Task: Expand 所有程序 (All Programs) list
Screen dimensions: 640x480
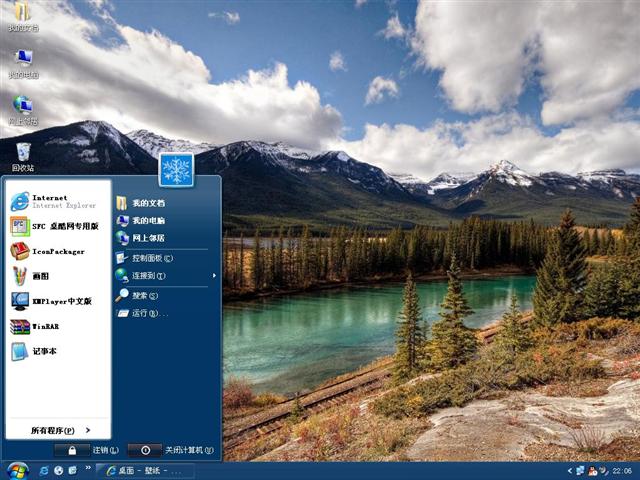Action: (60, 430)
